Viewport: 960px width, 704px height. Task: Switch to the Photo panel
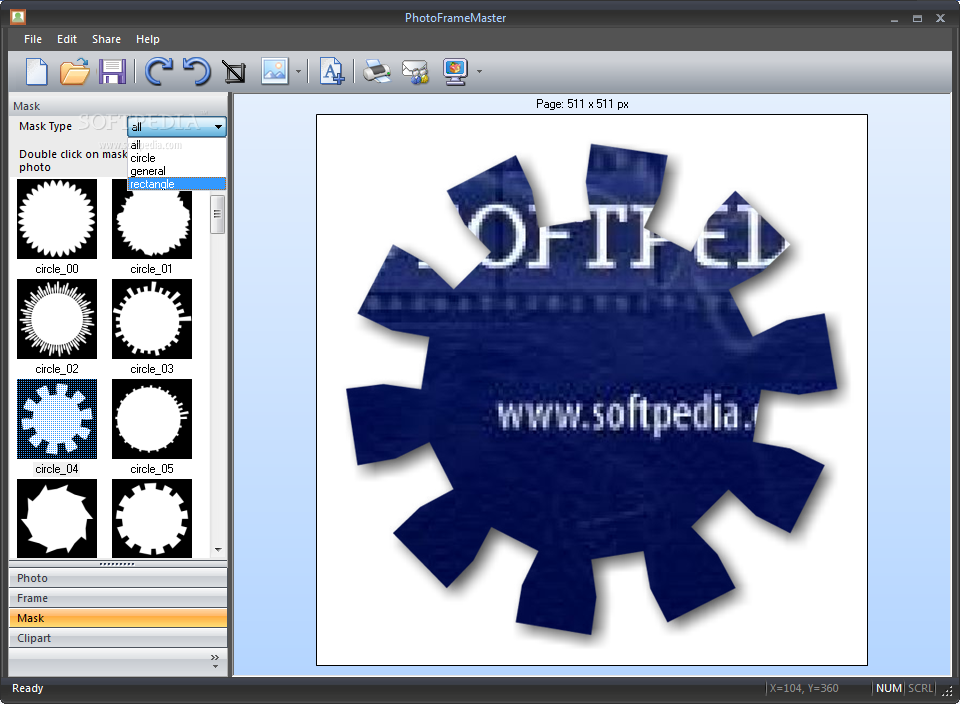click(118, 578)
